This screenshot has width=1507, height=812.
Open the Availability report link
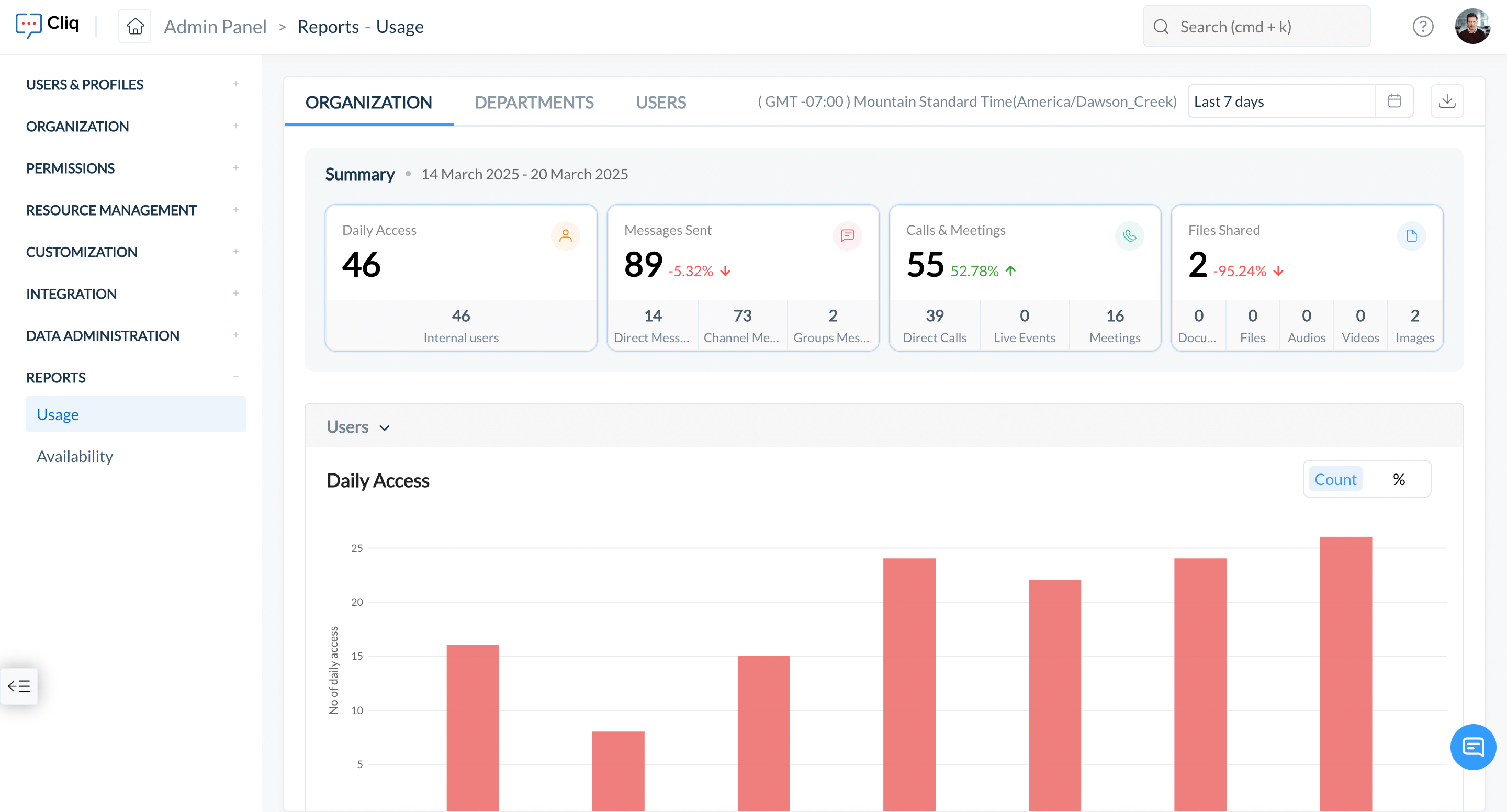pyautogui.click(x=75, y=456)
